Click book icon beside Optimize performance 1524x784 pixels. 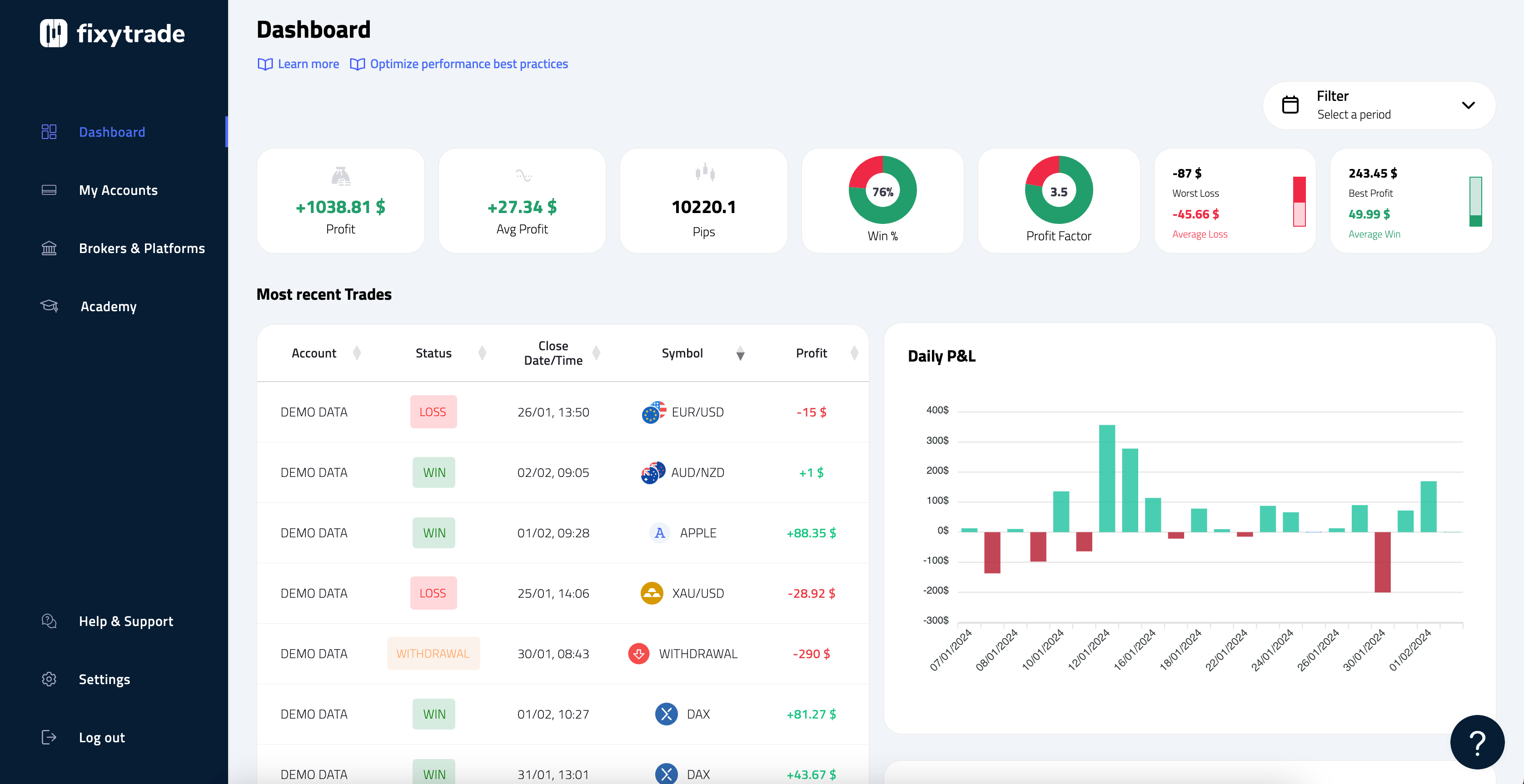(357, 64)
